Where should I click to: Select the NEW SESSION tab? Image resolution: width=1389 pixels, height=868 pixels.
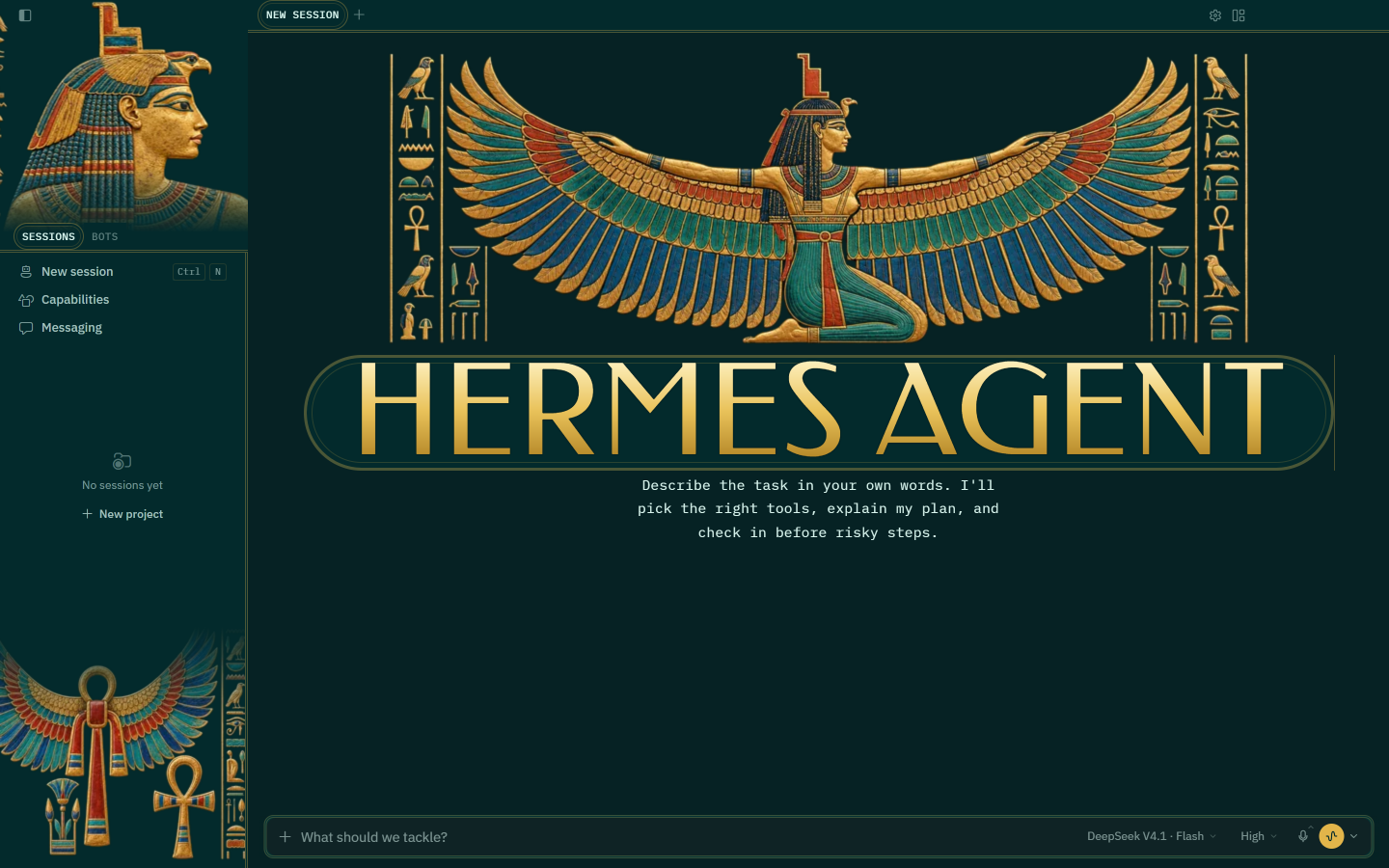coord(303,15)
